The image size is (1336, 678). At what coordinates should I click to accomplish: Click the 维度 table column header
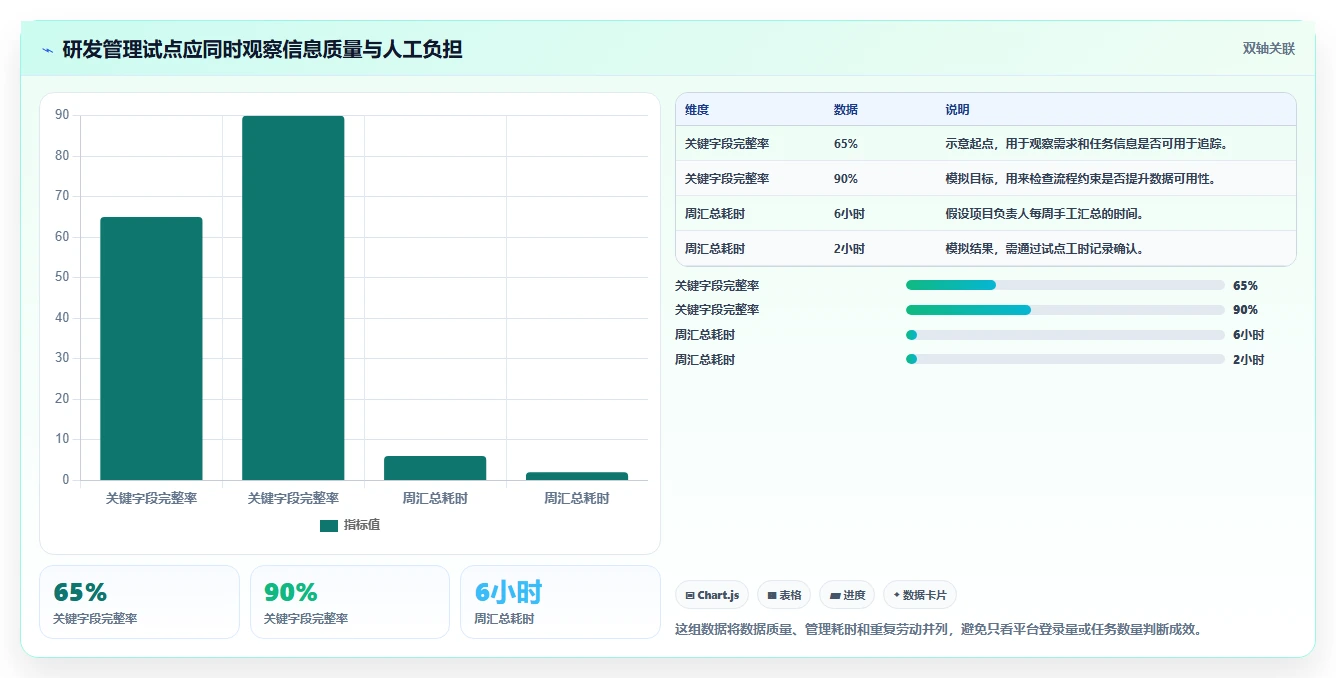(697, 110)
